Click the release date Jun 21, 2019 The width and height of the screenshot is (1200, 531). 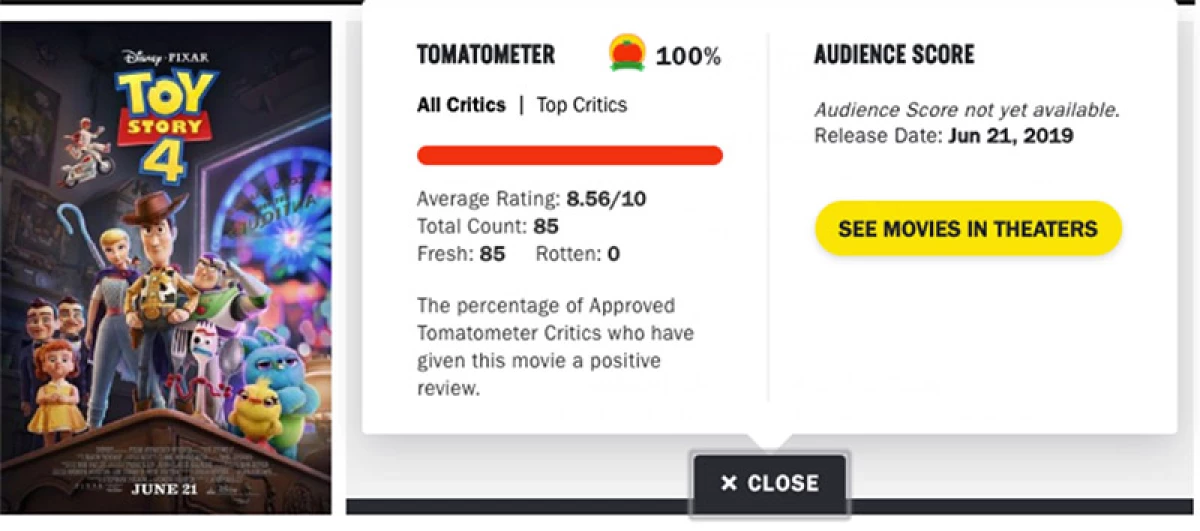(x=1008, y=135)
